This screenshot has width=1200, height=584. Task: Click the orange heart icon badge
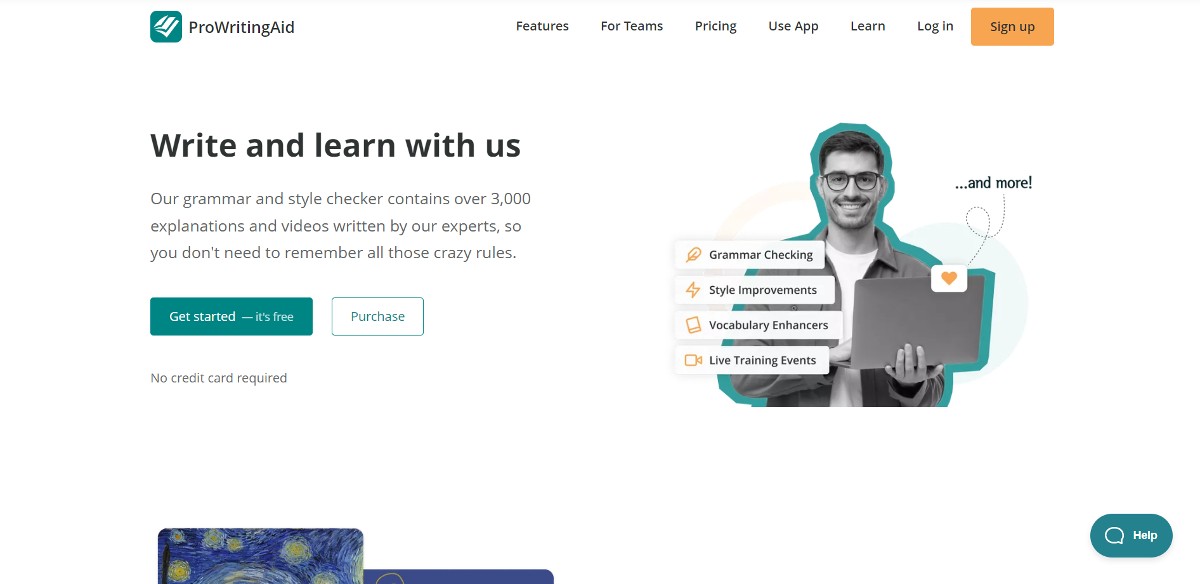(949, 277)
